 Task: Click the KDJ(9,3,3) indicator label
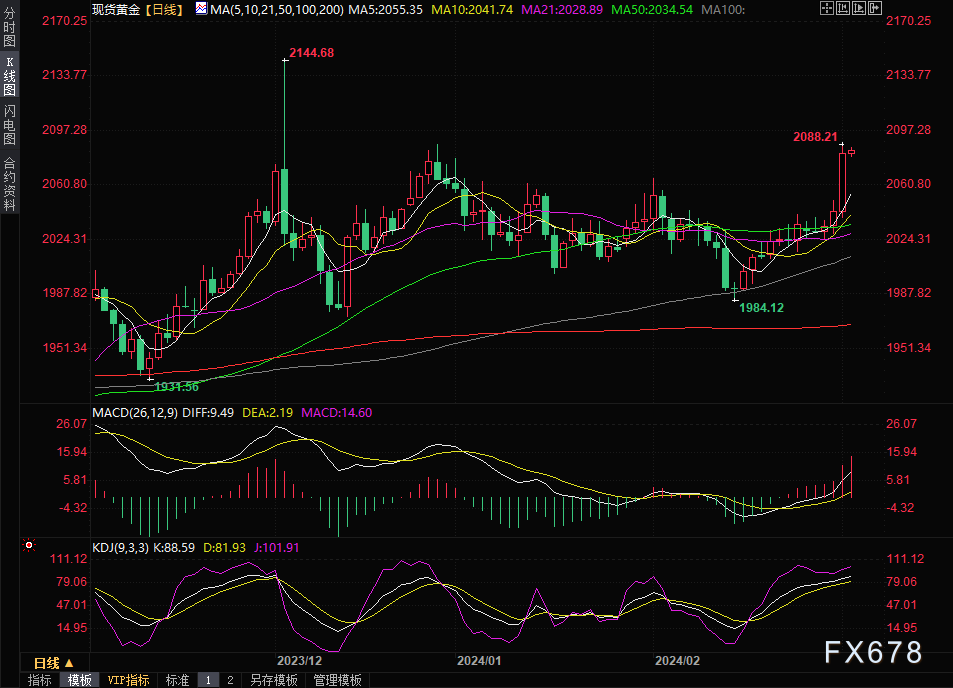120,547
